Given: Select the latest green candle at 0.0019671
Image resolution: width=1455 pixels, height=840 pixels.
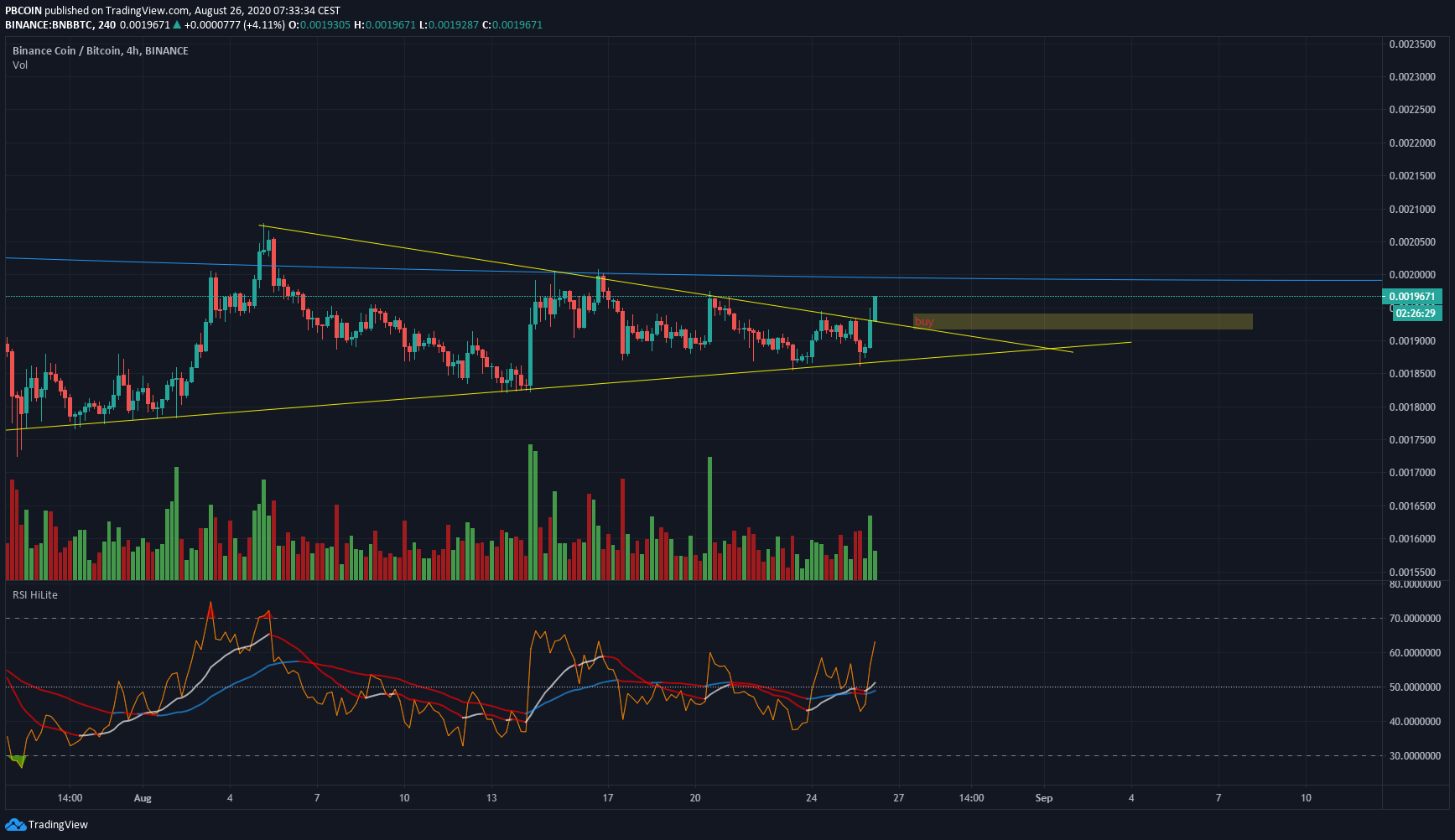Looking at the screenshot, I should point(875,309).
